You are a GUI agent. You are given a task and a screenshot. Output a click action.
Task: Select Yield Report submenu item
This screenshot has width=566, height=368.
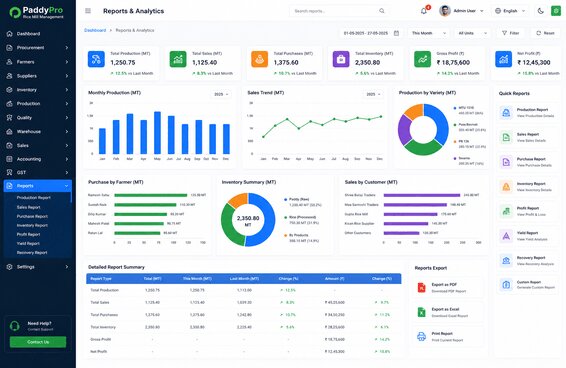click(28, 243)
